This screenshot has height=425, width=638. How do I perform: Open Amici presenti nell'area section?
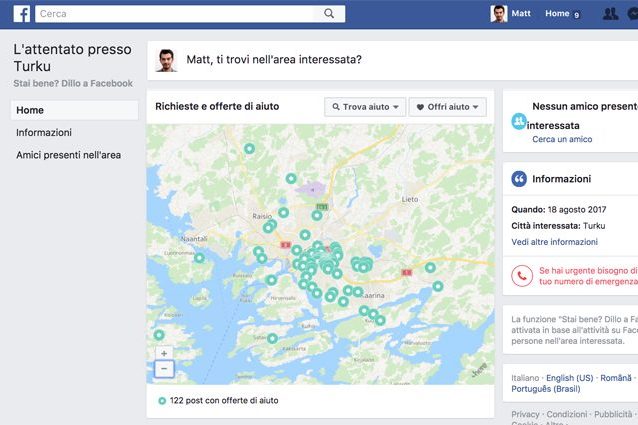pos(68,155)
